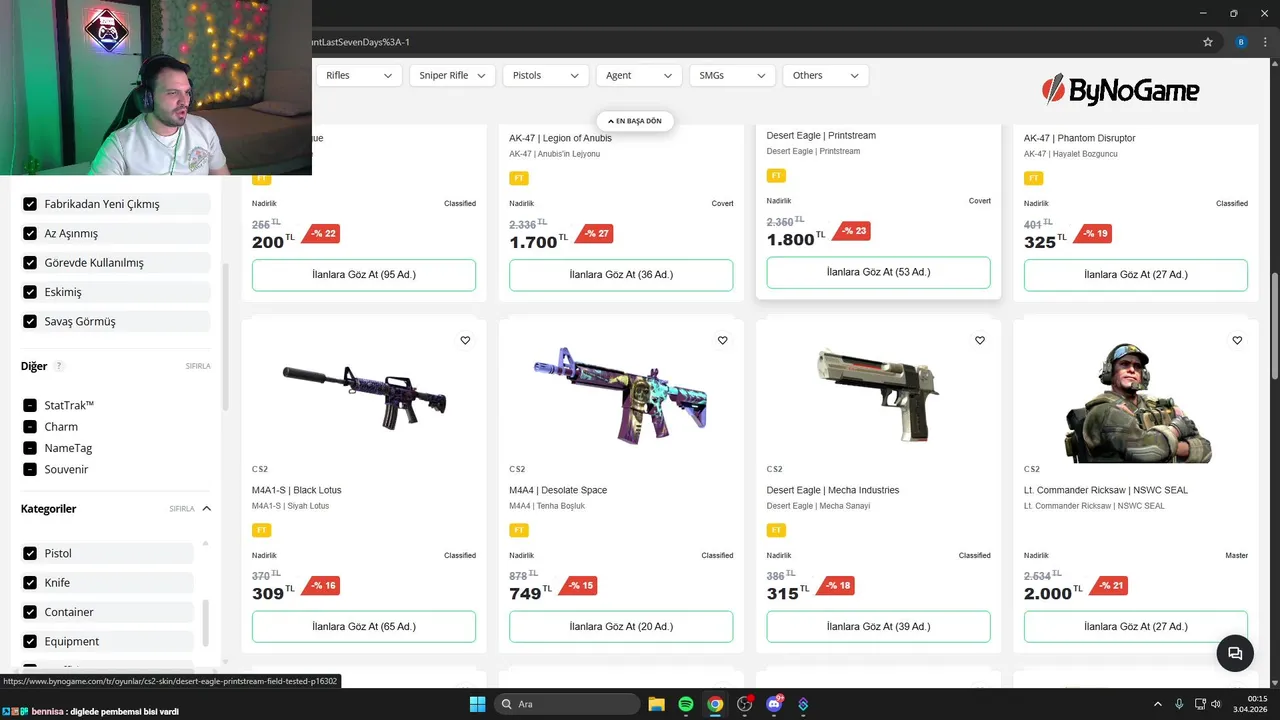Open the OBS Studio taskbar icon
This screenshot has width=1280, height=720.
point(744,704)
